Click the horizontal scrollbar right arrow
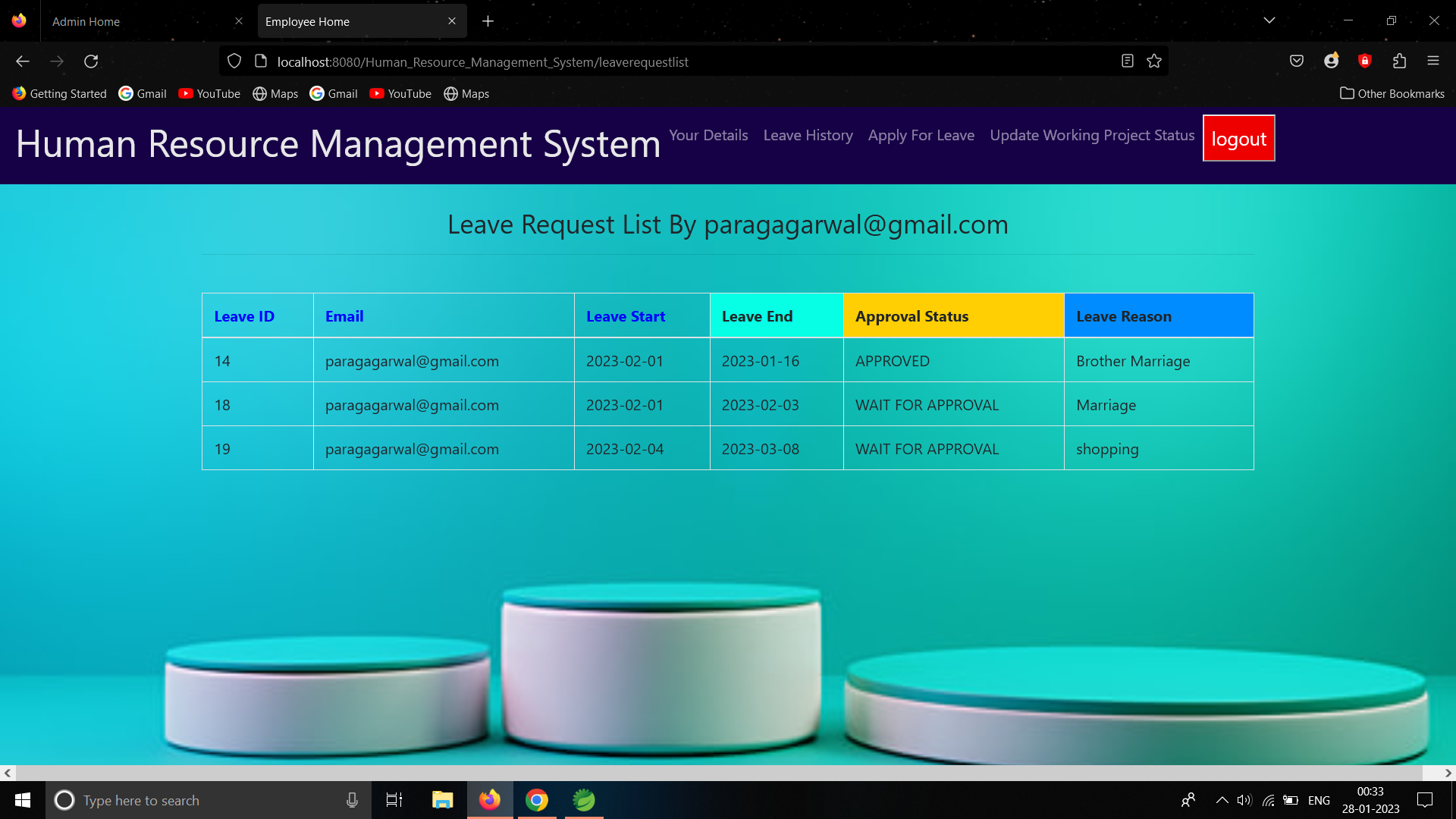The height and width of the screenshot is (819, 1456). pos(1448,773)
